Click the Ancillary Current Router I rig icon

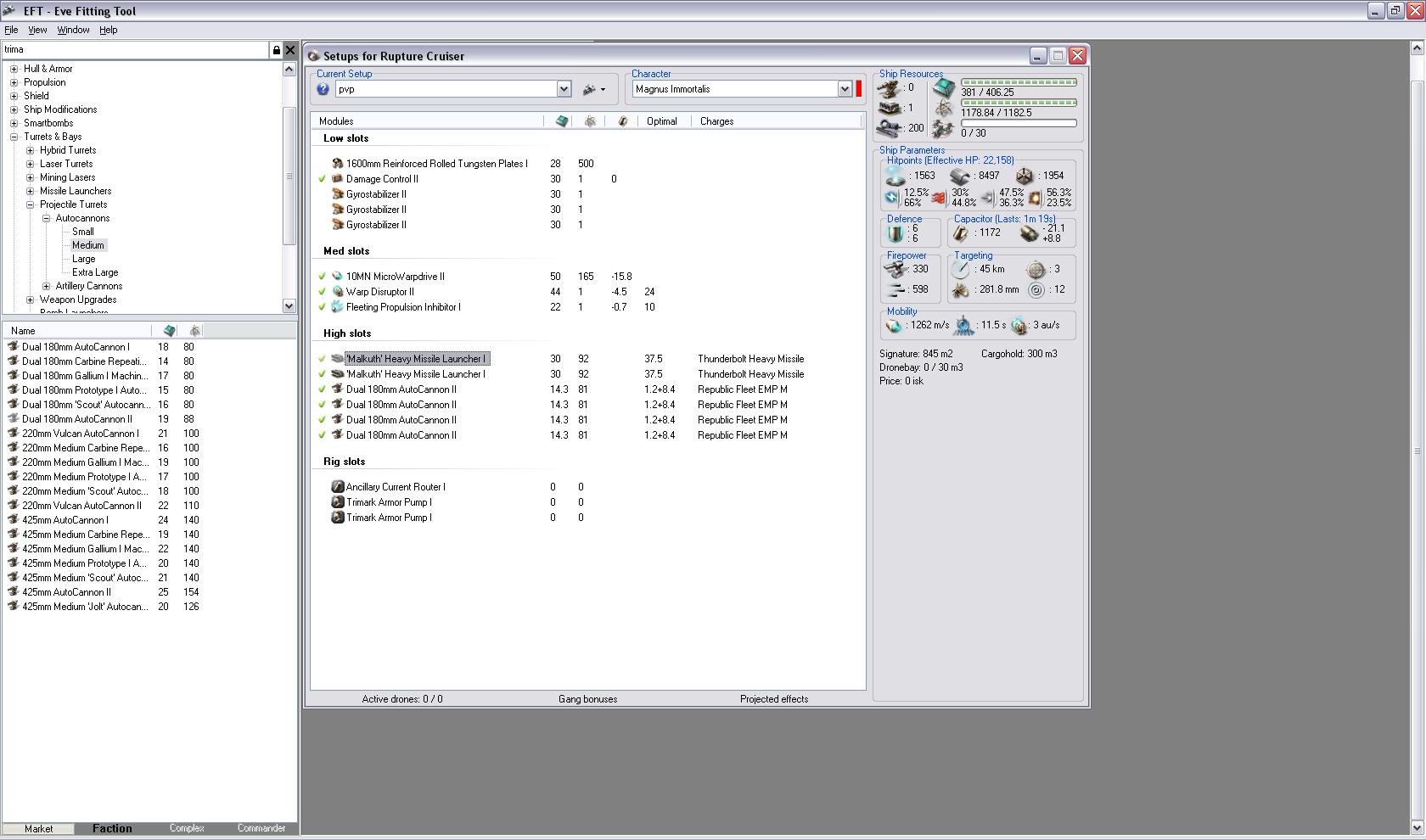[337, 487]
